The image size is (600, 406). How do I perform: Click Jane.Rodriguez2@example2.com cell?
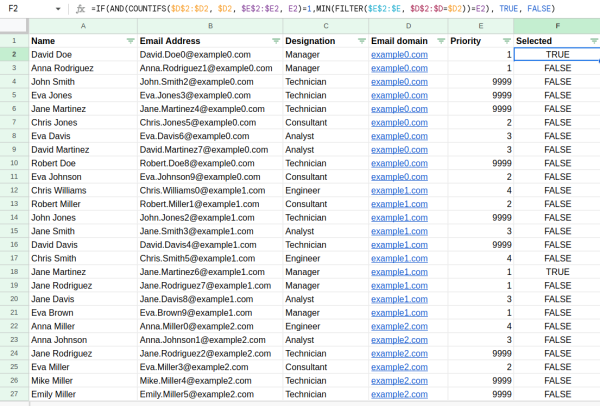pos(210,353)
